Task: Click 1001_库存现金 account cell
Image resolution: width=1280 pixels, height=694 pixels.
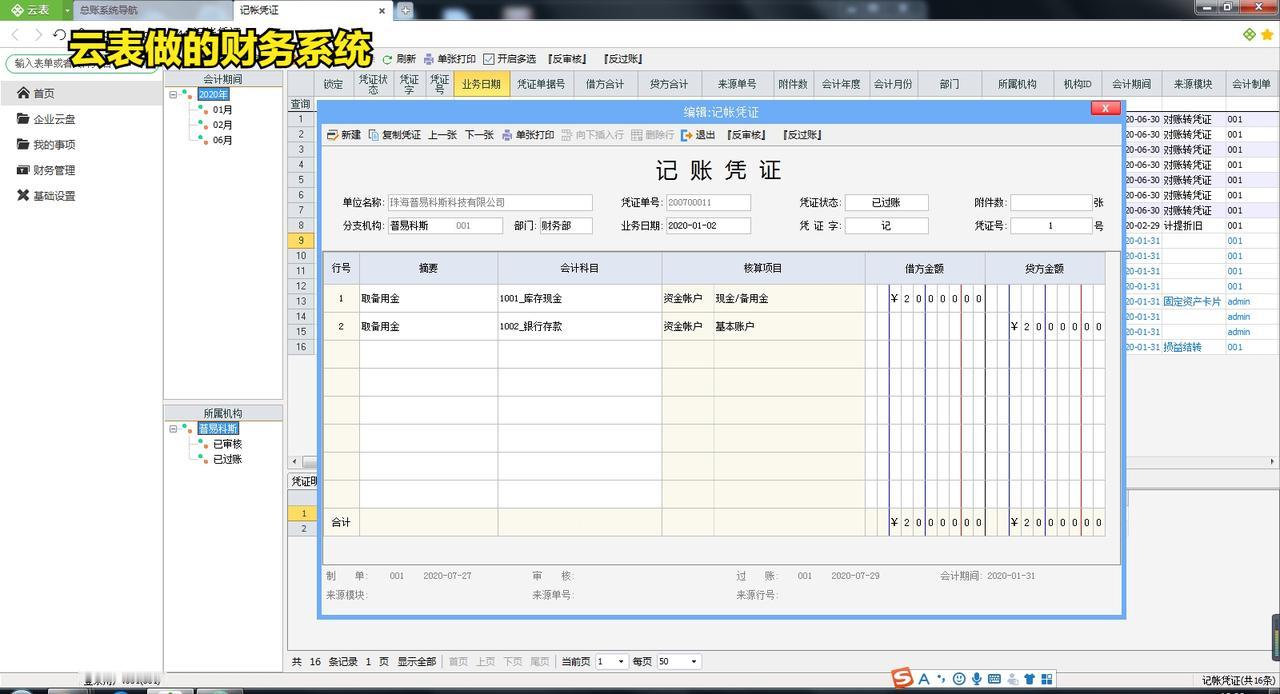Action: [580, 299]
